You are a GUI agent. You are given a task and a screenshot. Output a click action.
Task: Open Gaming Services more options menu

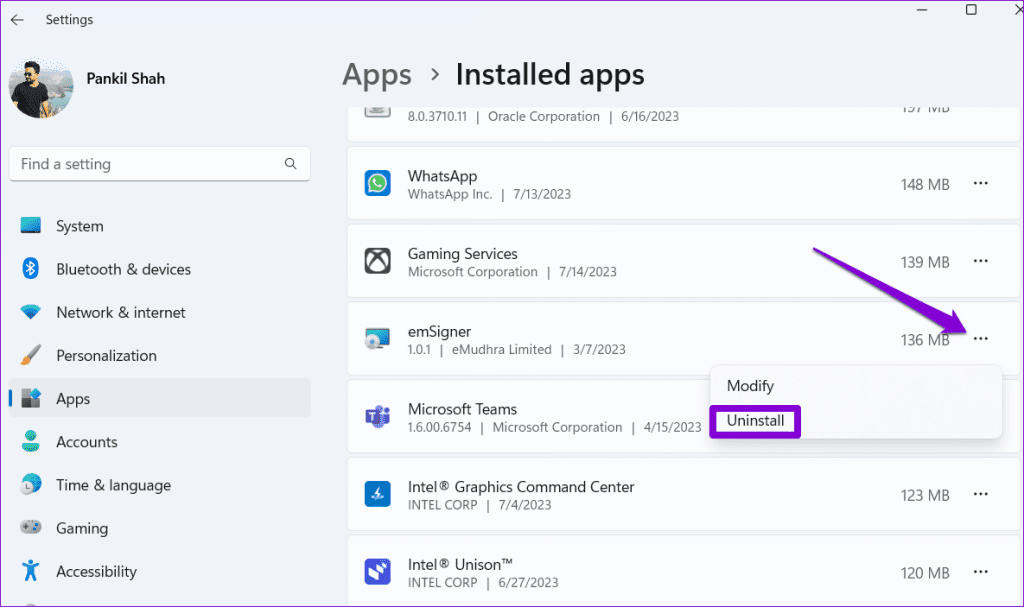980,261
